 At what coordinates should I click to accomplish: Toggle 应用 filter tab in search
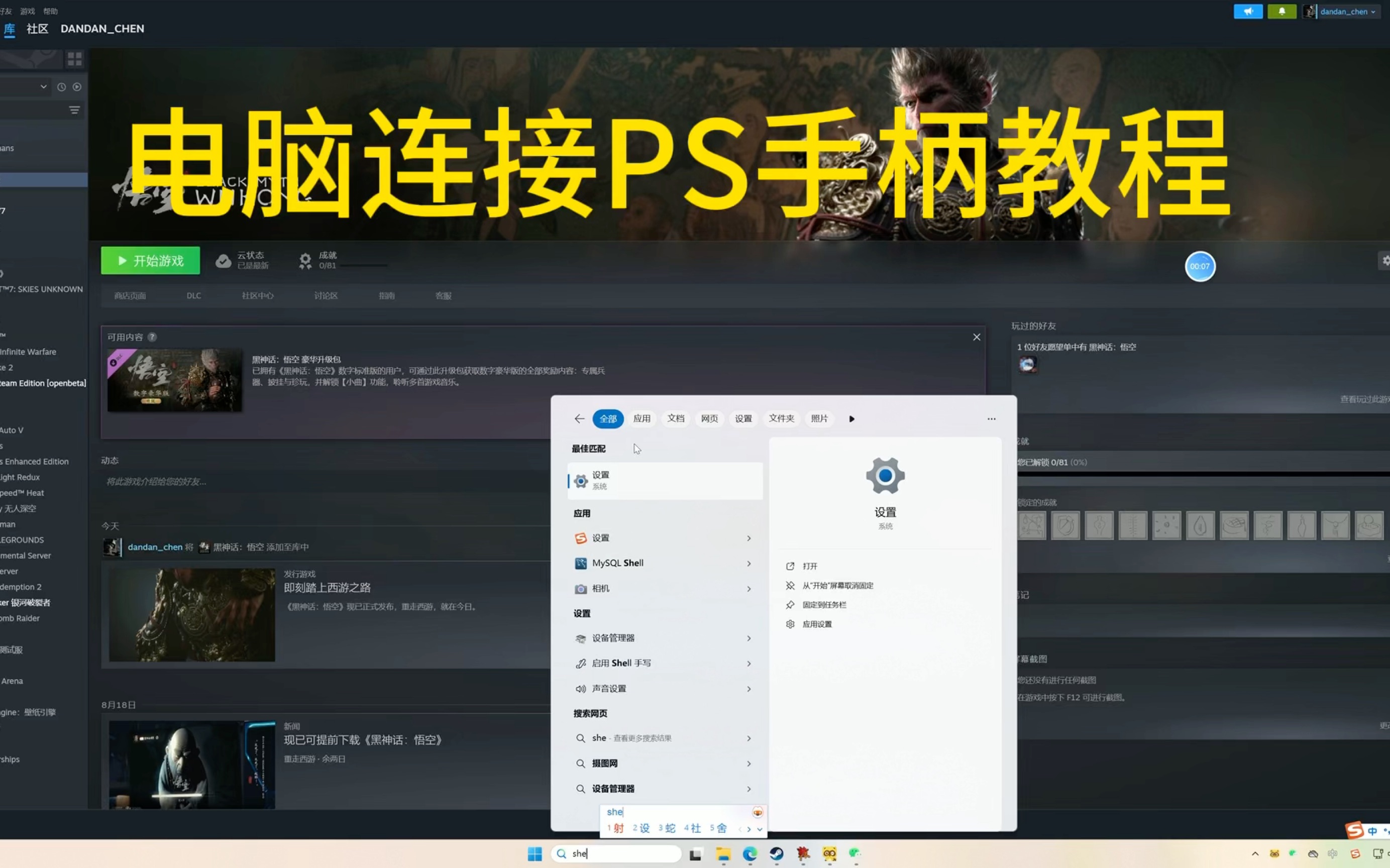click(642, 418)
